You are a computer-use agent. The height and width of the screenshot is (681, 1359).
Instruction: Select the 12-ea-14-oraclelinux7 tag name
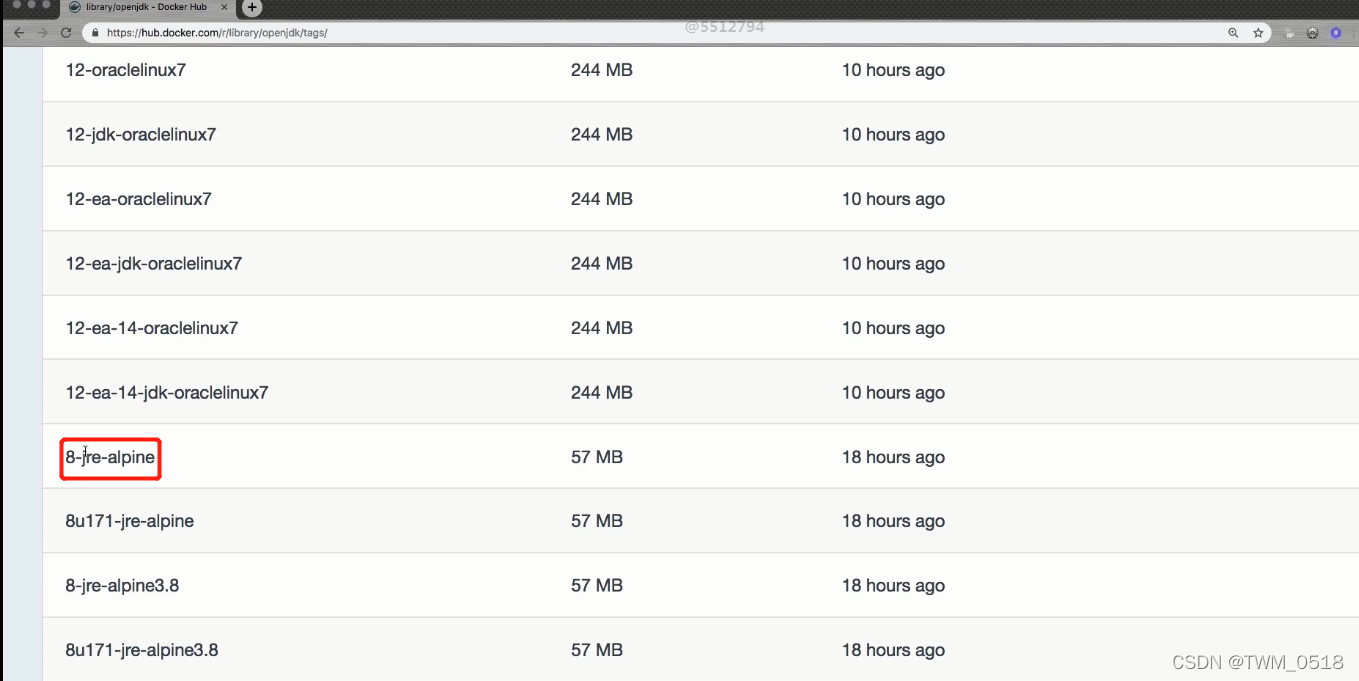tap(152, 328)
